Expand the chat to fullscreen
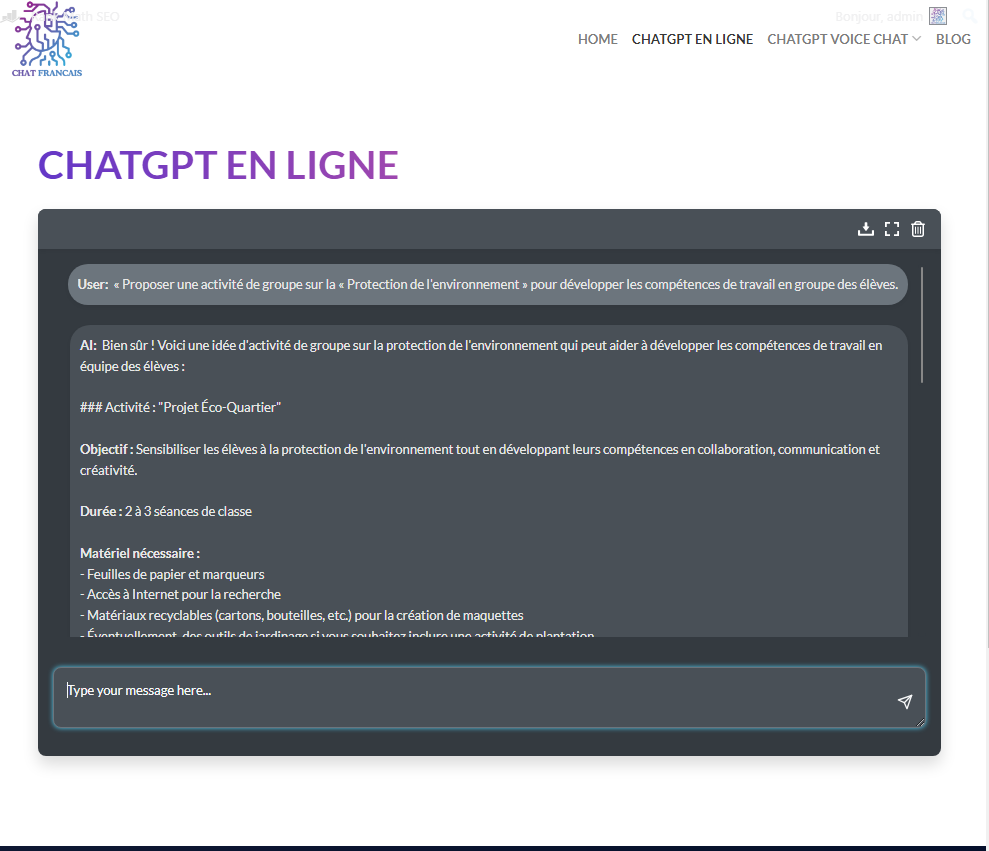The image size is (989, 851). tap(892, 229)
